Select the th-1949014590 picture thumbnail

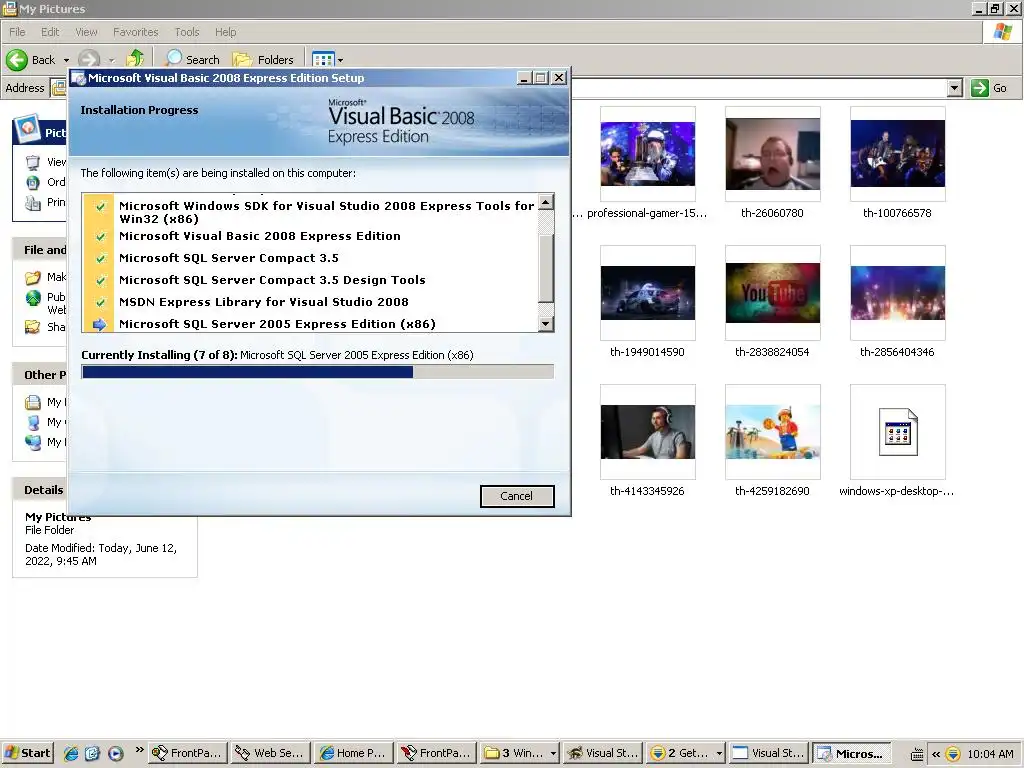pos(647,293)
